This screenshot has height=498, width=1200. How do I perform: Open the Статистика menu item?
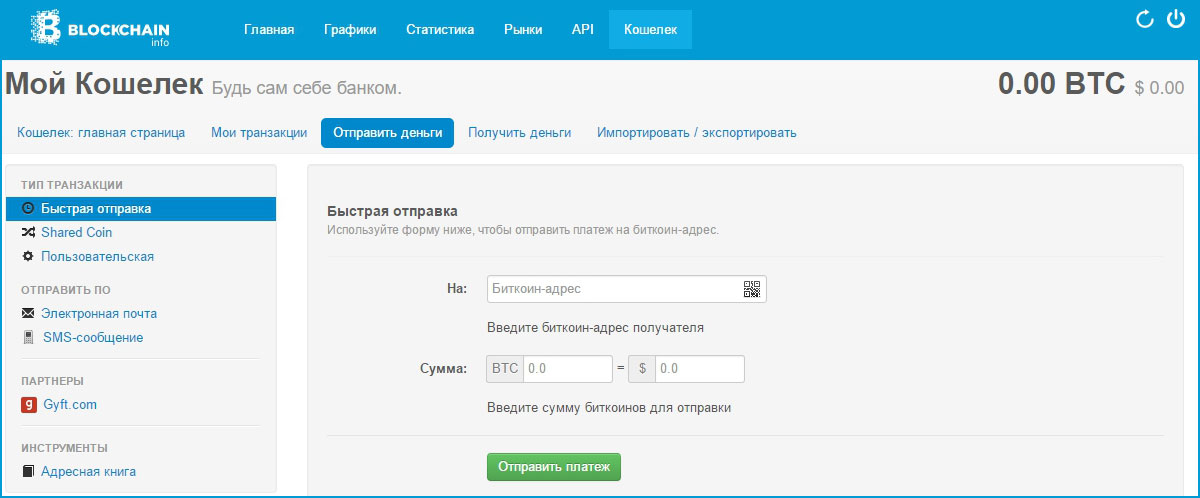440,29
